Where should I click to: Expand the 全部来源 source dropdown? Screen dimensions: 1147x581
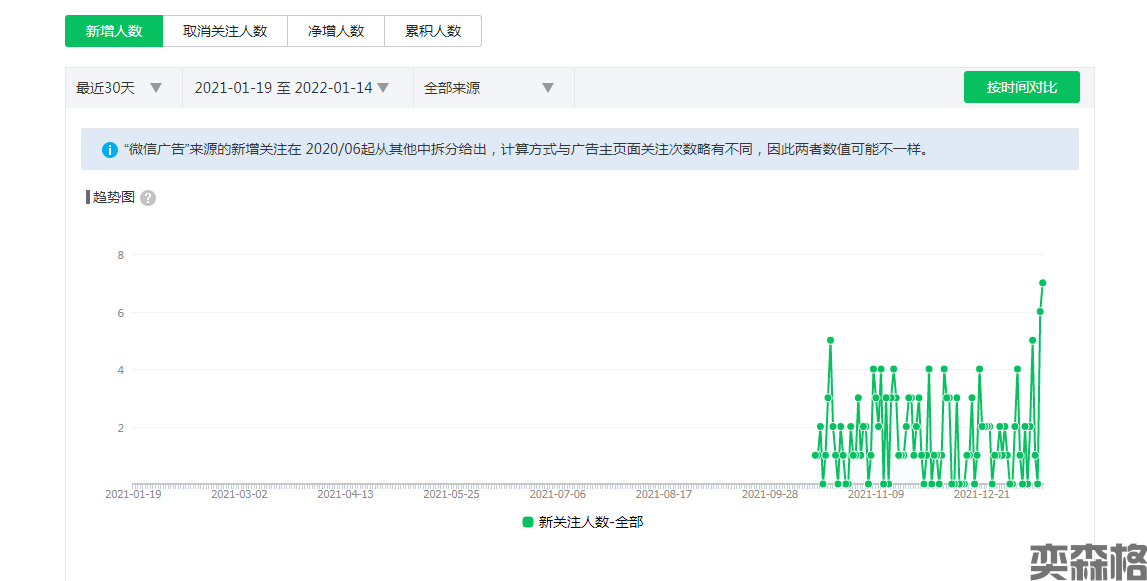click(x=489, y=88)
